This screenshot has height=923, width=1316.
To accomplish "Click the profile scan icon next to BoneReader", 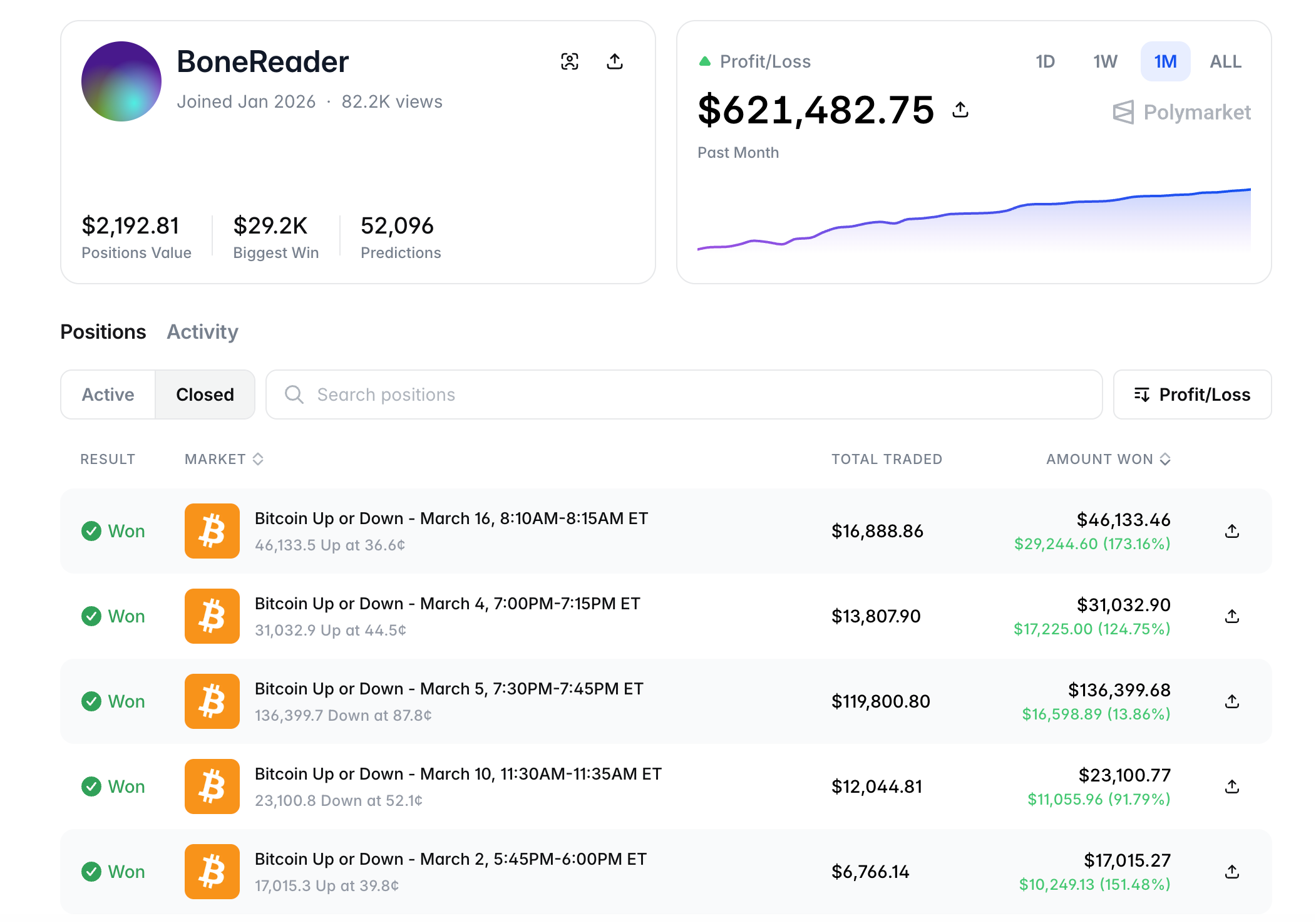I will tap(569, 61).
